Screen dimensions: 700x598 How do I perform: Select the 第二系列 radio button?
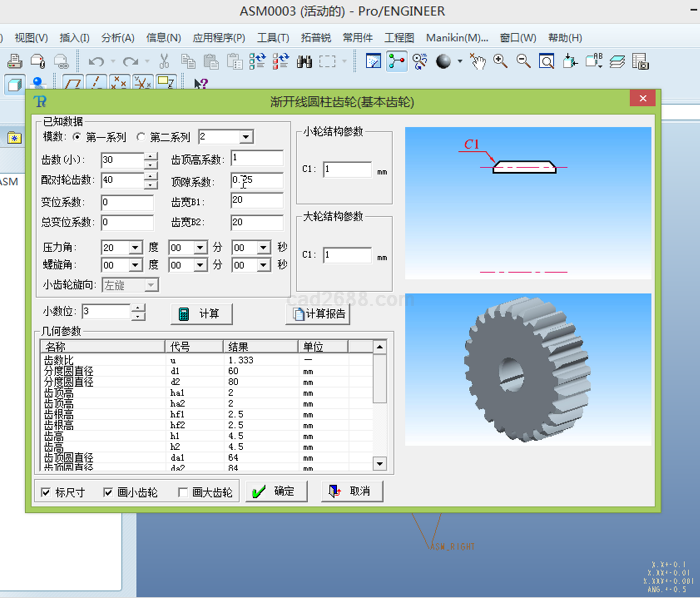click(x=141, y=137)
